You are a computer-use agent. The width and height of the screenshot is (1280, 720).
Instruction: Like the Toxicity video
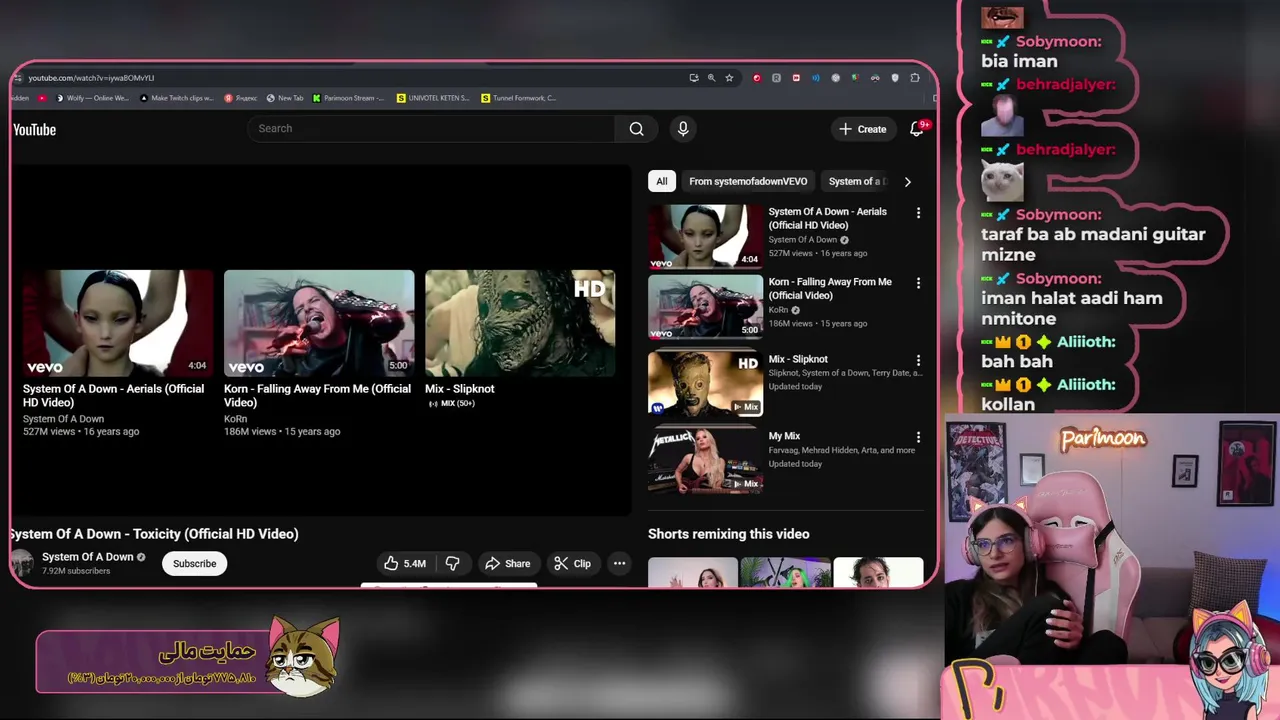coord(405,563)
